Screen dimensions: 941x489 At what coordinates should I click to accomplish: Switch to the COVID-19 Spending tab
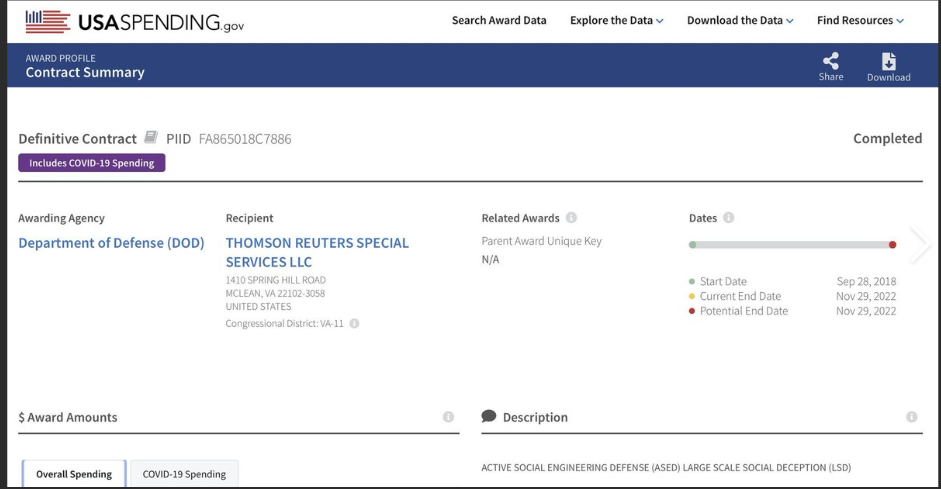184,474
